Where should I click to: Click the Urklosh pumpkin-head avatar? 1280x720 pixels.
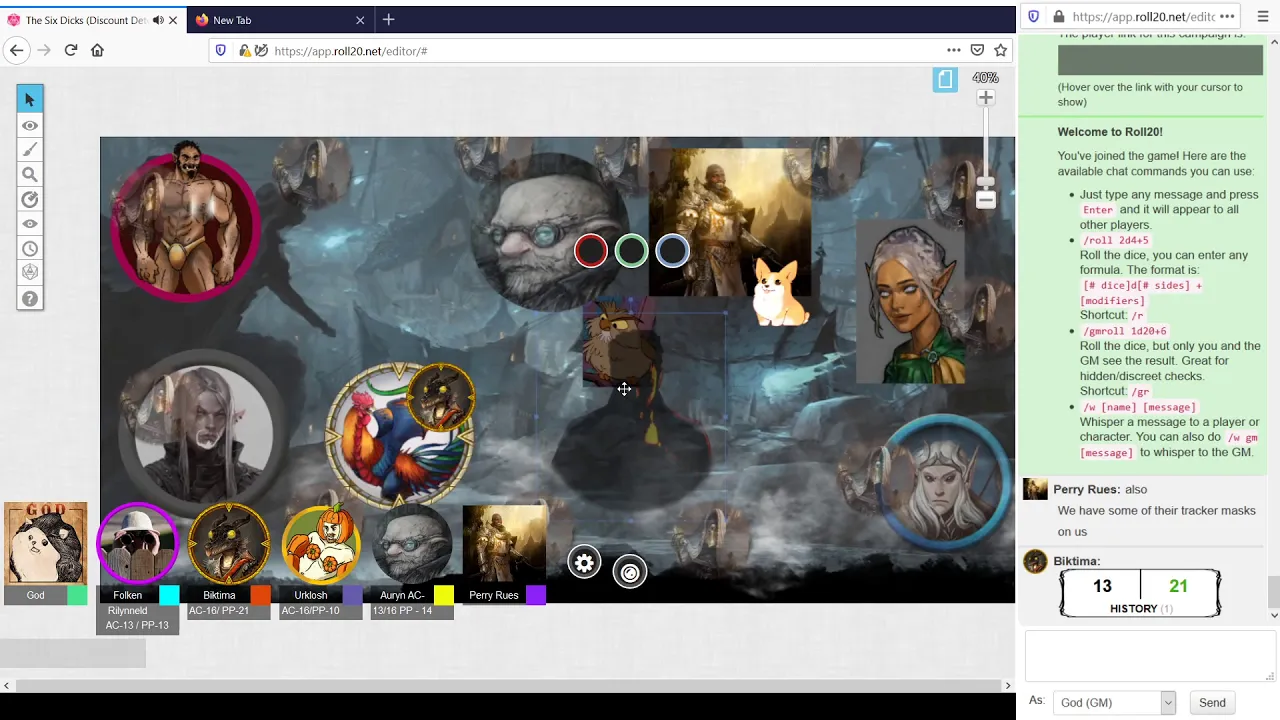pyautogui.click(x=321, y=543)
